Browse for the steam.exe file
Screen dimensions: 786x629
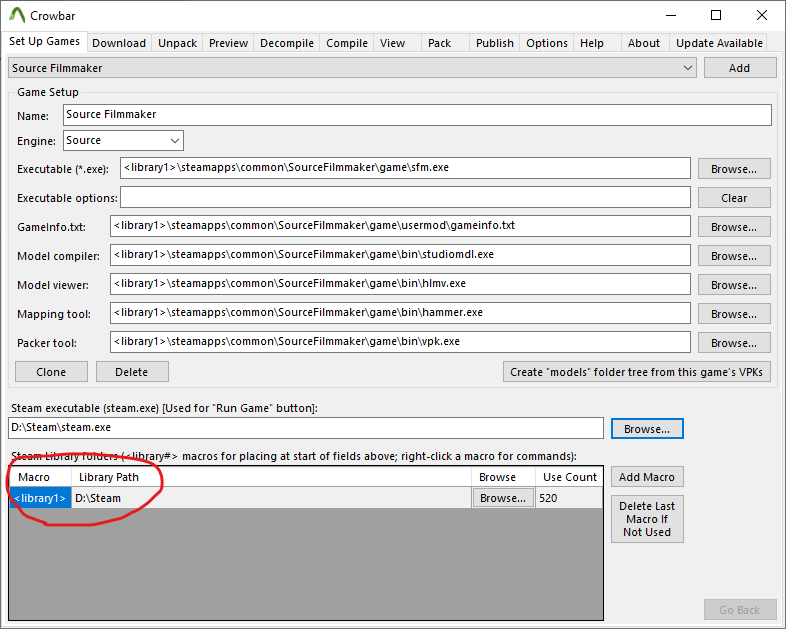pos(647,429)
